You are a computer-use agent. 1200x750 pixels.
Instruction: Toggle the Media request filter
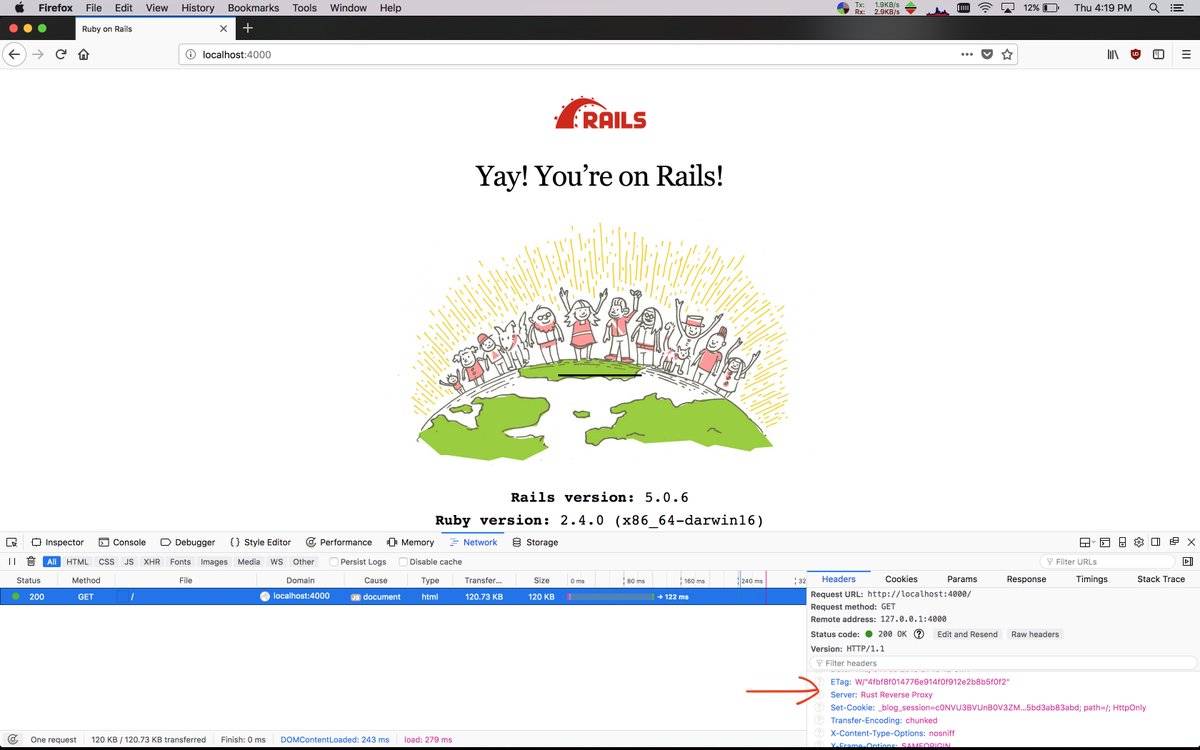tap(249, 562)
